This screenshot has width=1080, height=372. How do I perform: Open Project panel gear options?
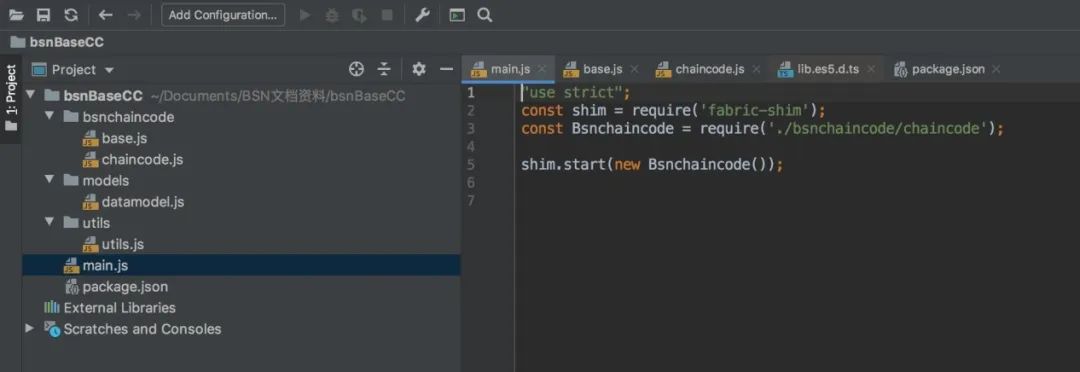[x=419, y=69]
